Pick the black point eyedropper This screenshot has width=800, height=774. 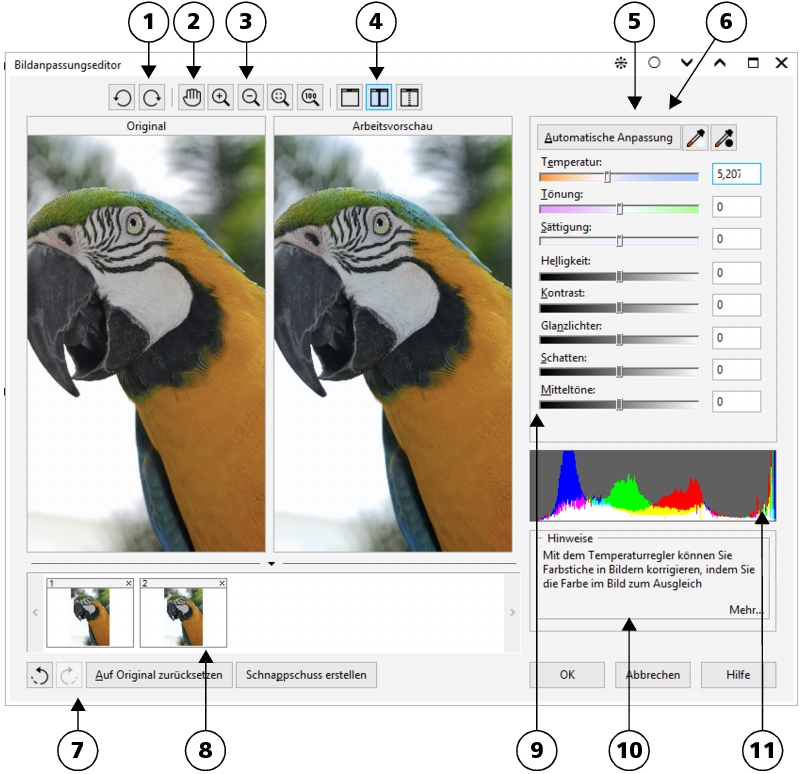click(725, 137)
